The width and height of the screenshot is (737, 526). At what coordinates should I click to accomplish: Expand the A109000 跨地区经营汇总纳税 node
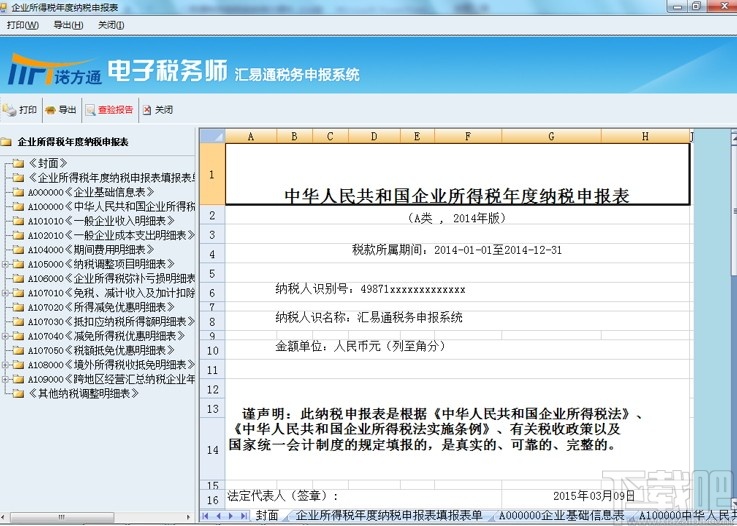pyautogui.click(x=5, y=379)
